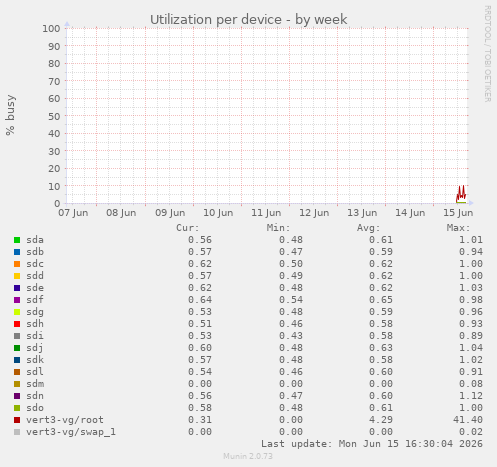The height and width of the screenshot is (467, 497).
Task: Click the sdj dark green legend swatch
Action: (17, 348)
